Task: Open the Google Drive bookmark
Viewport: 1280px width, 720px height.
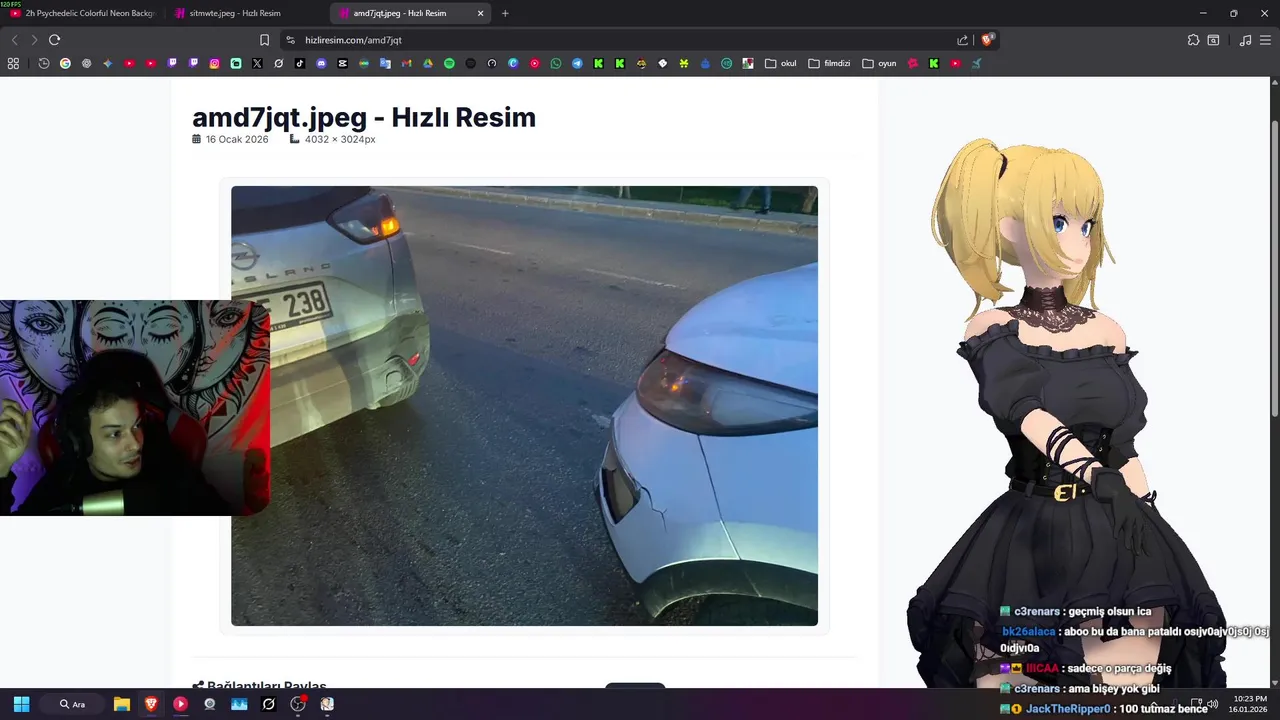Action: tap(428, 63)
